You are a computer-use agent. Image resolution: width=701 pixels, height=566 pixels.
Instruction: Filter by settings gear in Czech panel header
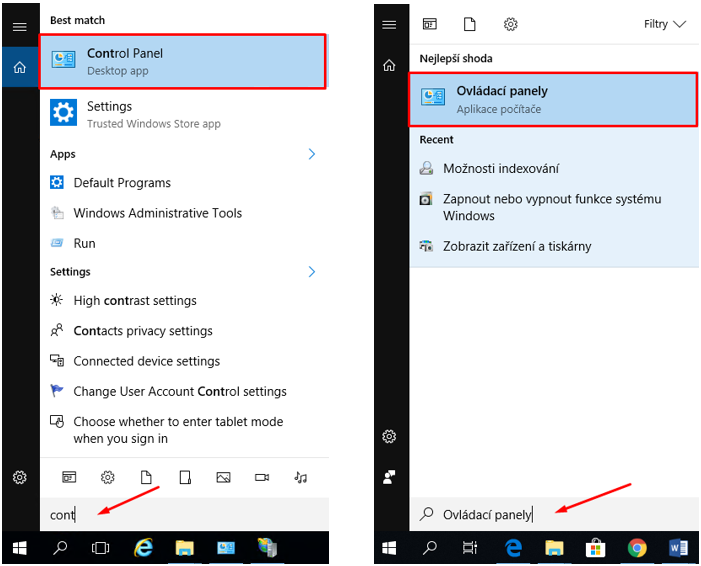[x=511, y=24]
